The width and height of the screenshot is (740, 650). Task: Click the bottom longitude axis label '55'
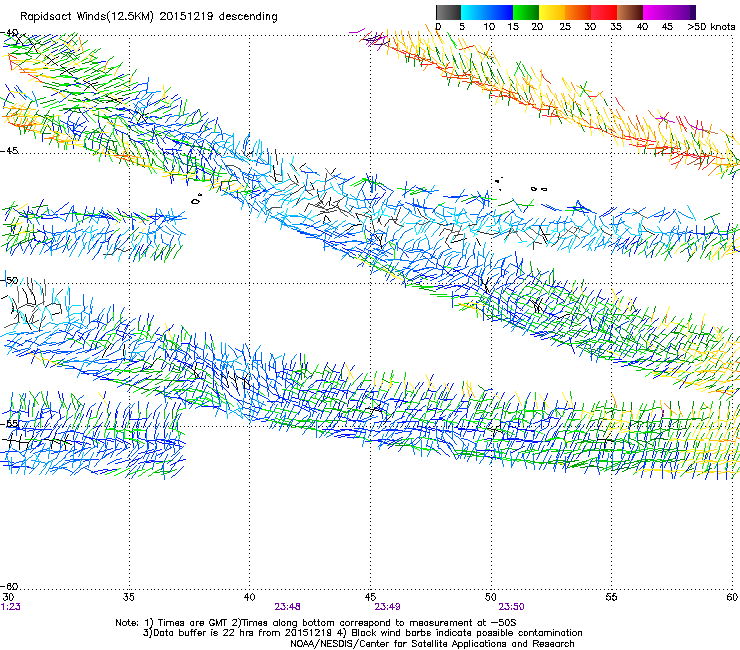[x=611, y=597]
